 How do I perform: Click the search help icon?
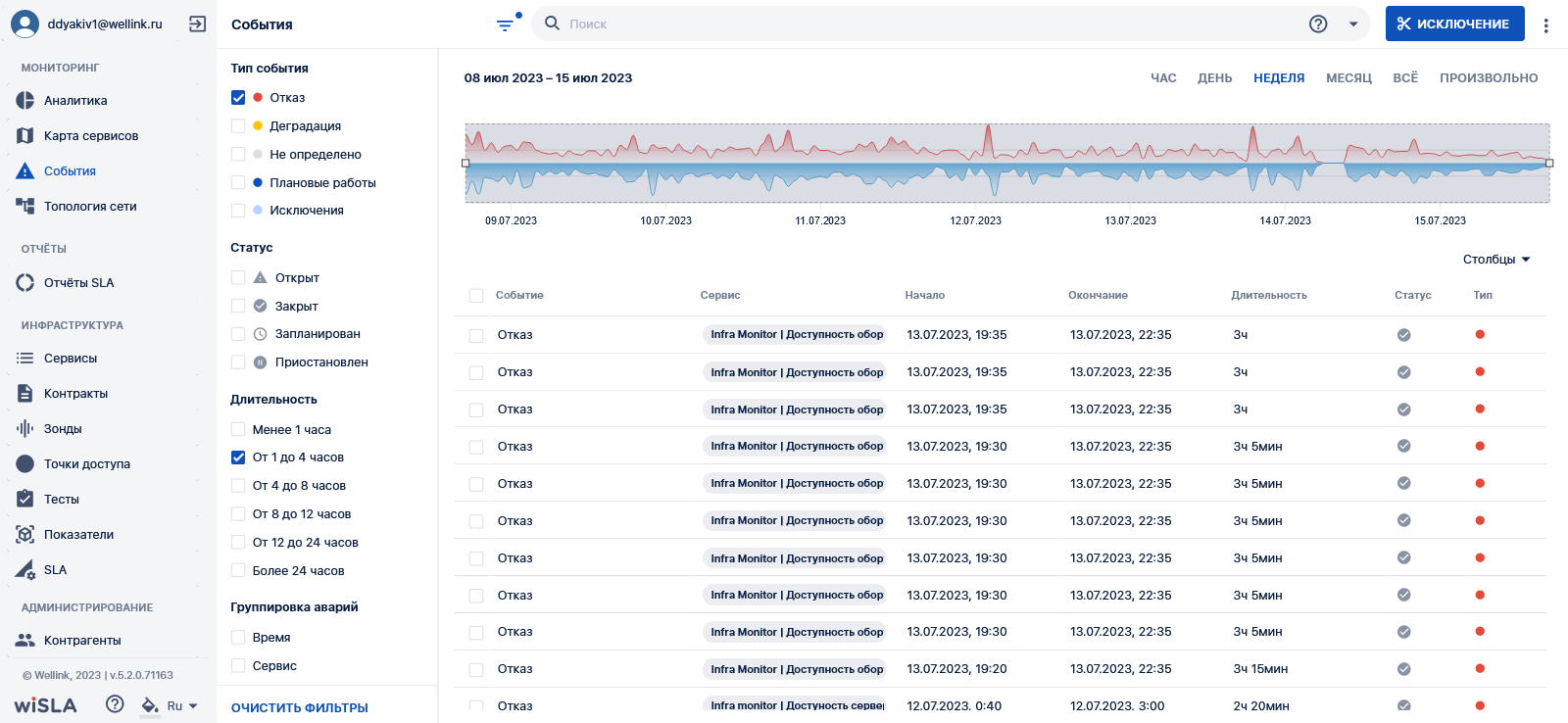click(x=1318, y=24)
